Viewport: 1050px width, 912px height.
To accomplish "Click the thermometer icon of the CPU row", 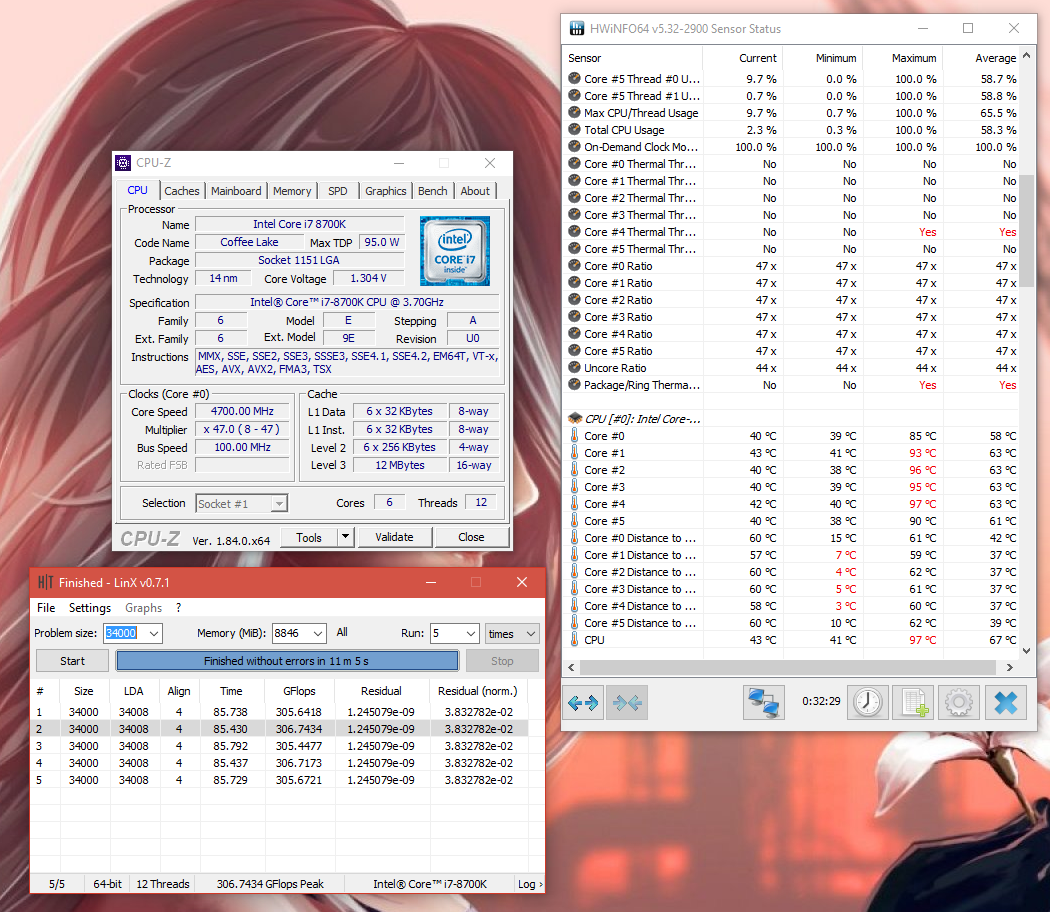I will coord(575,639).
